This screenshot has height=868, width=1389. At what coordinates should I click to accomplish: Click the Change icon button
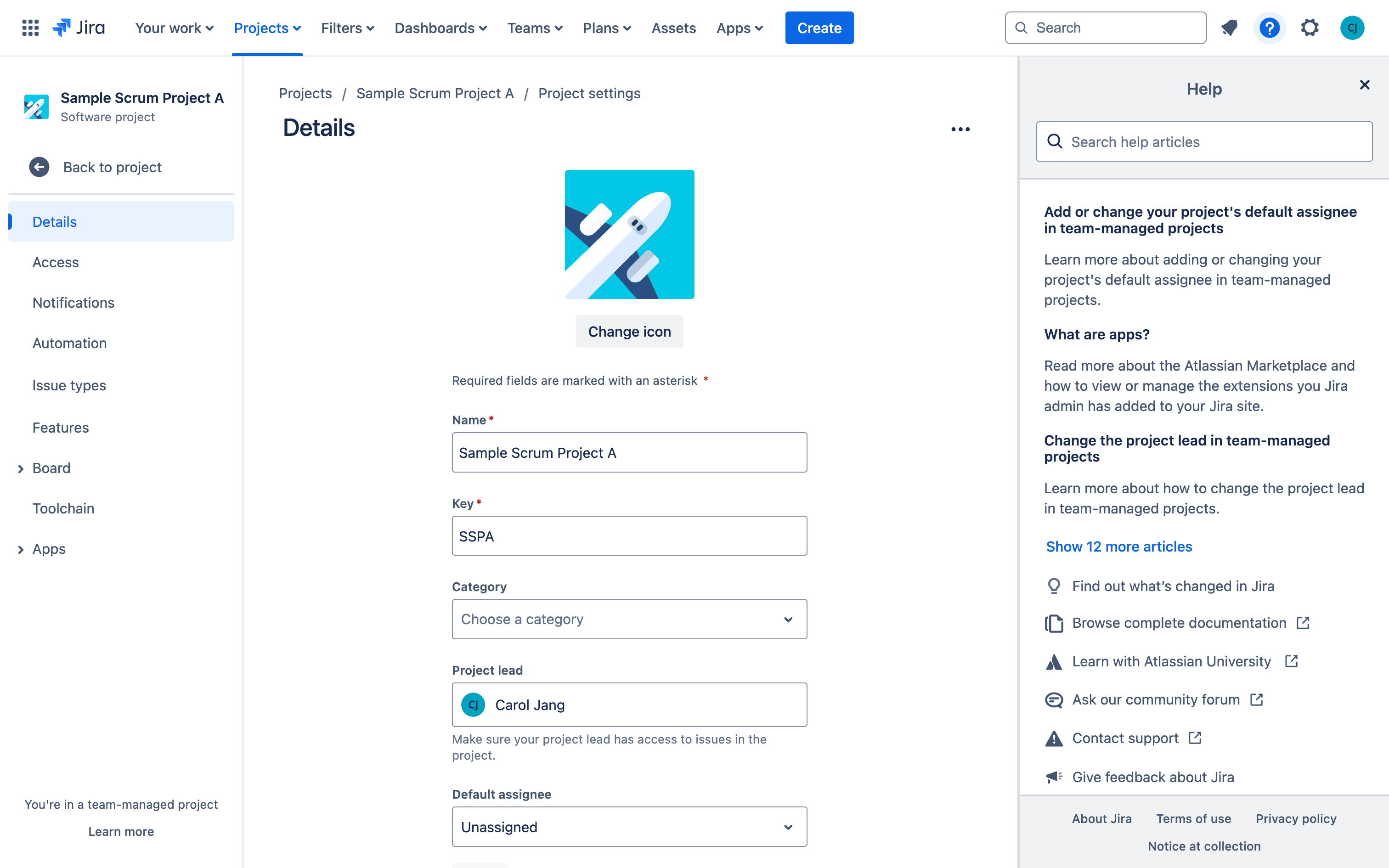point(629,331)
